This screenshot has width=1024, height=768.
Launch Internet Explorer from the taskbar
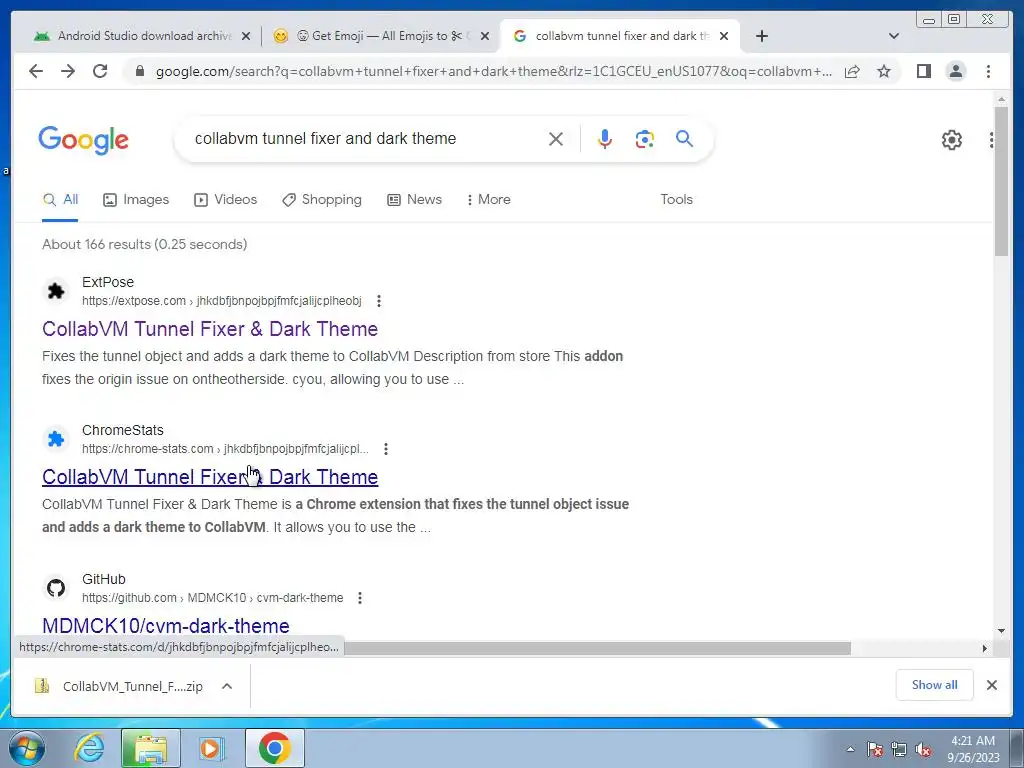89,748
